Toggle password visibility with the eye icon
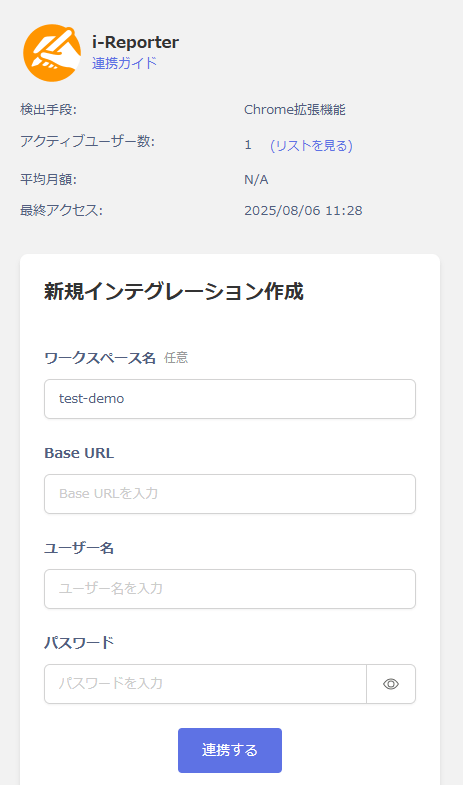 [391, 684]
